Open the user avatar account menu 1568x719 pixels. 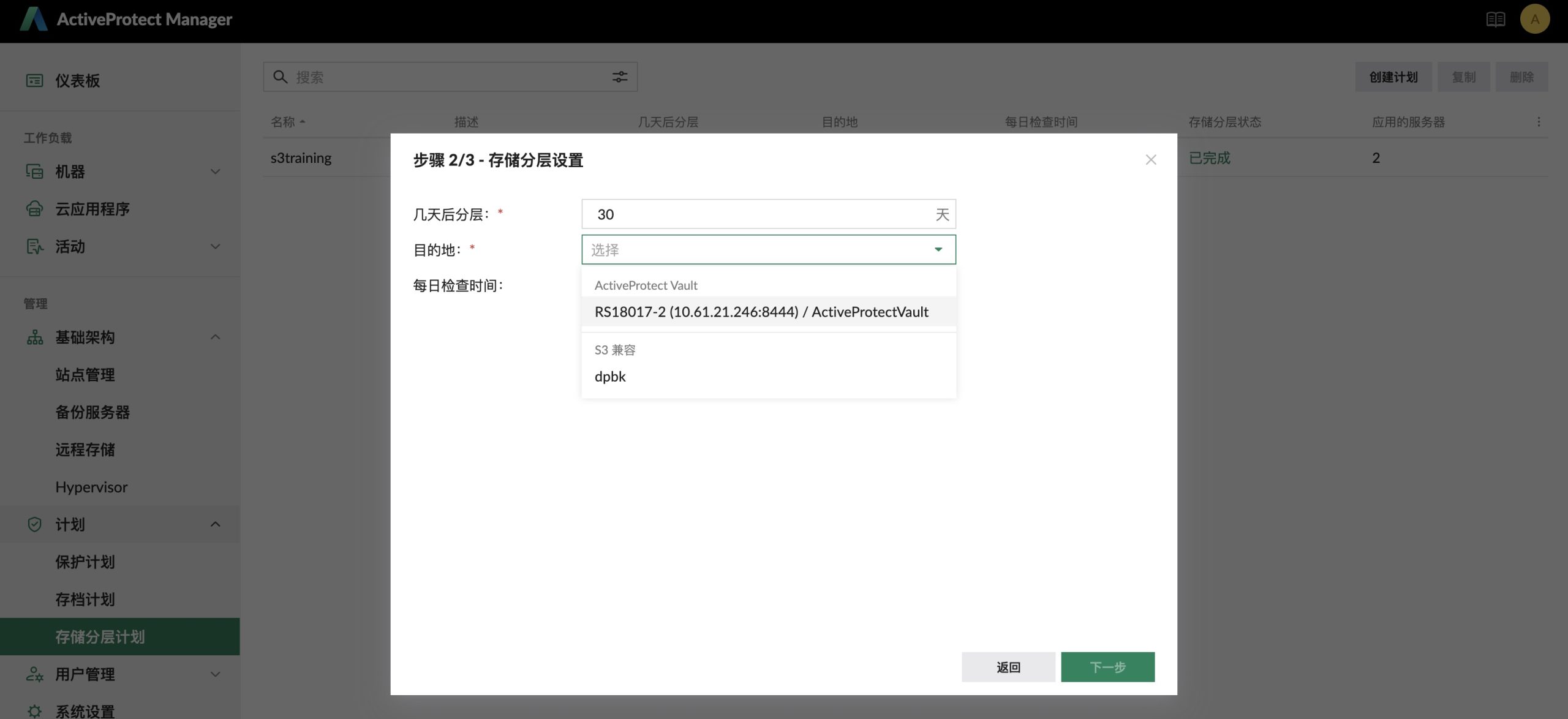(1534, 20)
